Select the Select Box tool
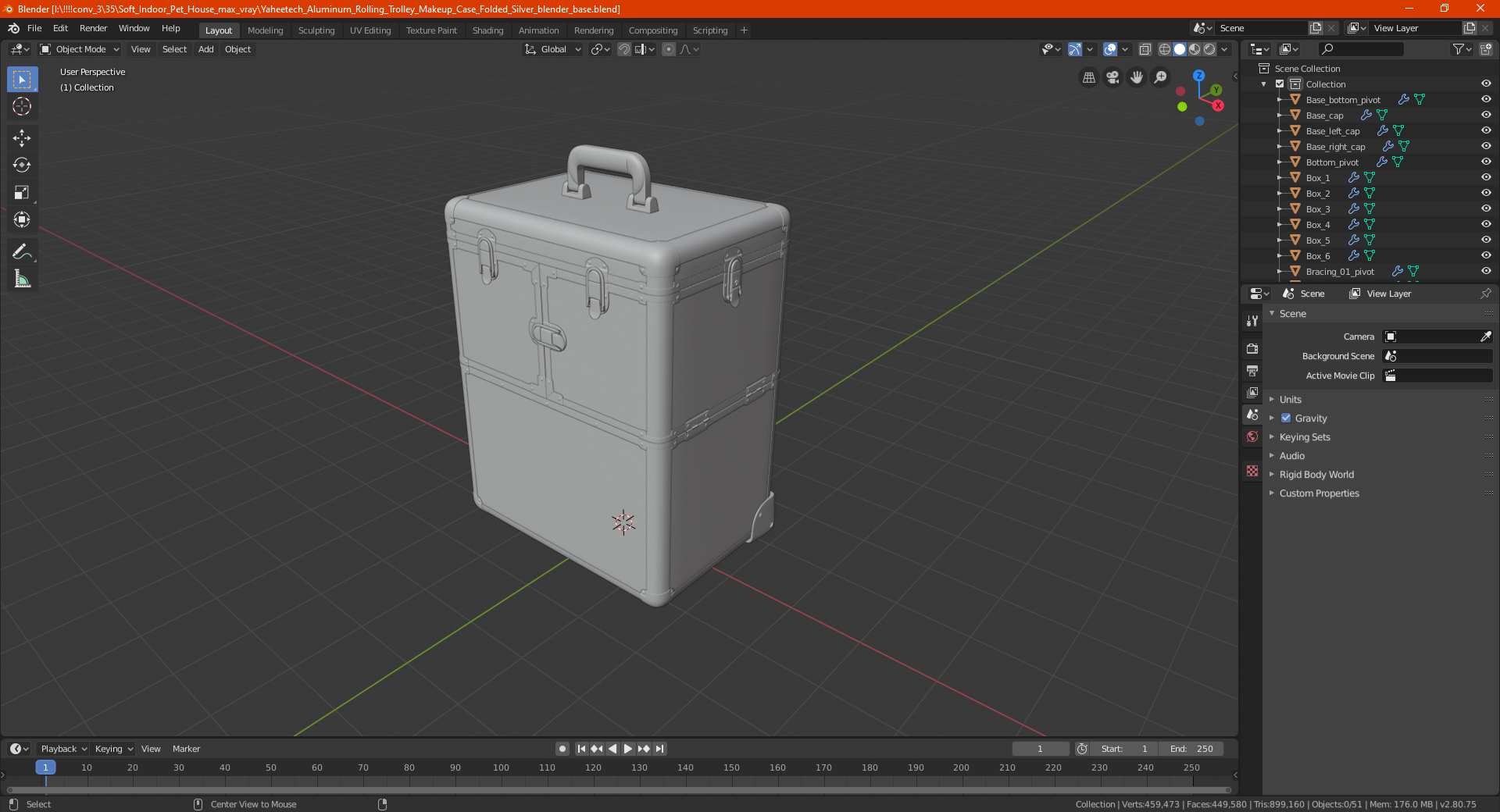1500x812 pixels. [22, 79]
